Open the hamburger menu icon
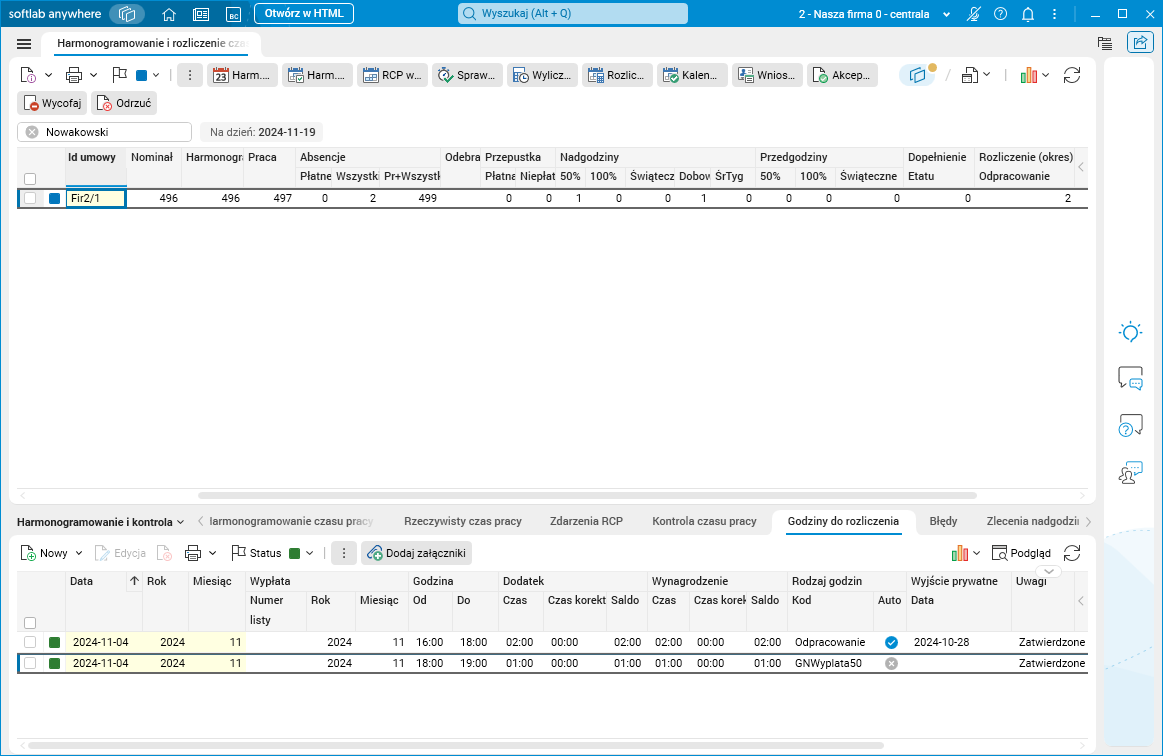 click(24, 44)
